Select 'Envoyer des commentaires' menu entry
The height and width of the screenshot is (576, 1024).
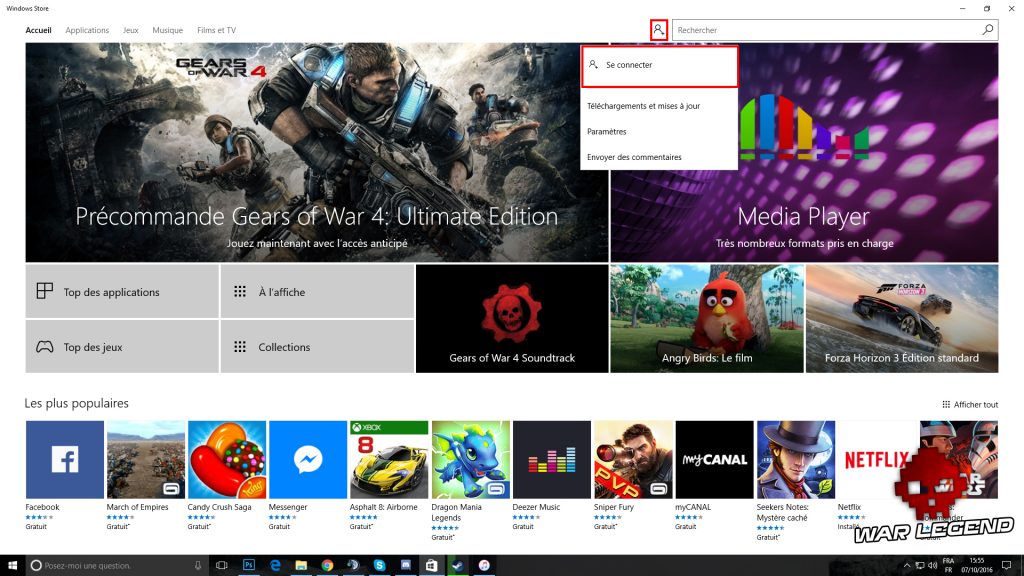coord(634,157)
